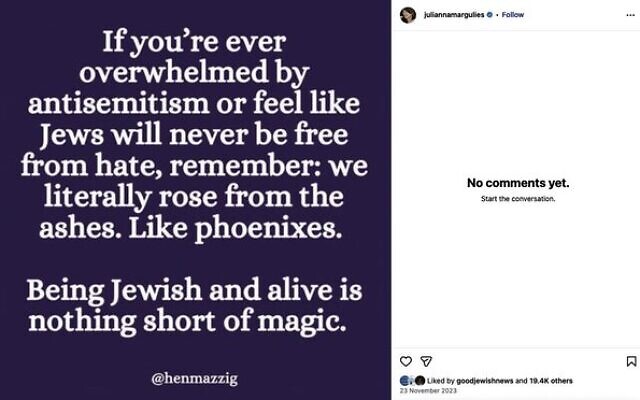Click the Liked by label text

click(441, 381)
